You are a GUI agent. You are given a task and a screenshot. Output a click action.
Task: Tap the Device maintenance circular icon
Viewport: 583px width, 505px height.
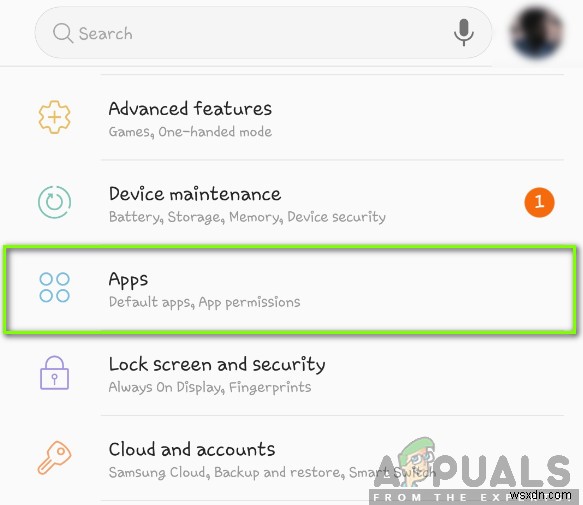click(x=54, y=202)
